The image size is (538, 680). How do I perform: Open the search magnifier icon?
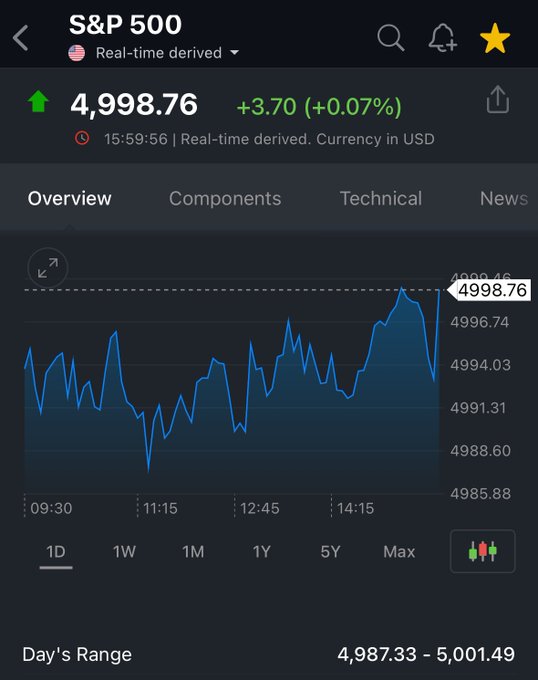tap(391, 38)
